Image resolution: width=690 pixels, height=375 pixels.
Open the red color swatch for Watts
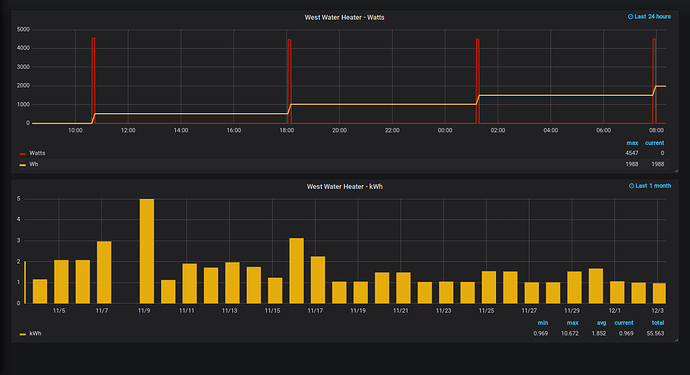pos(22,154)
